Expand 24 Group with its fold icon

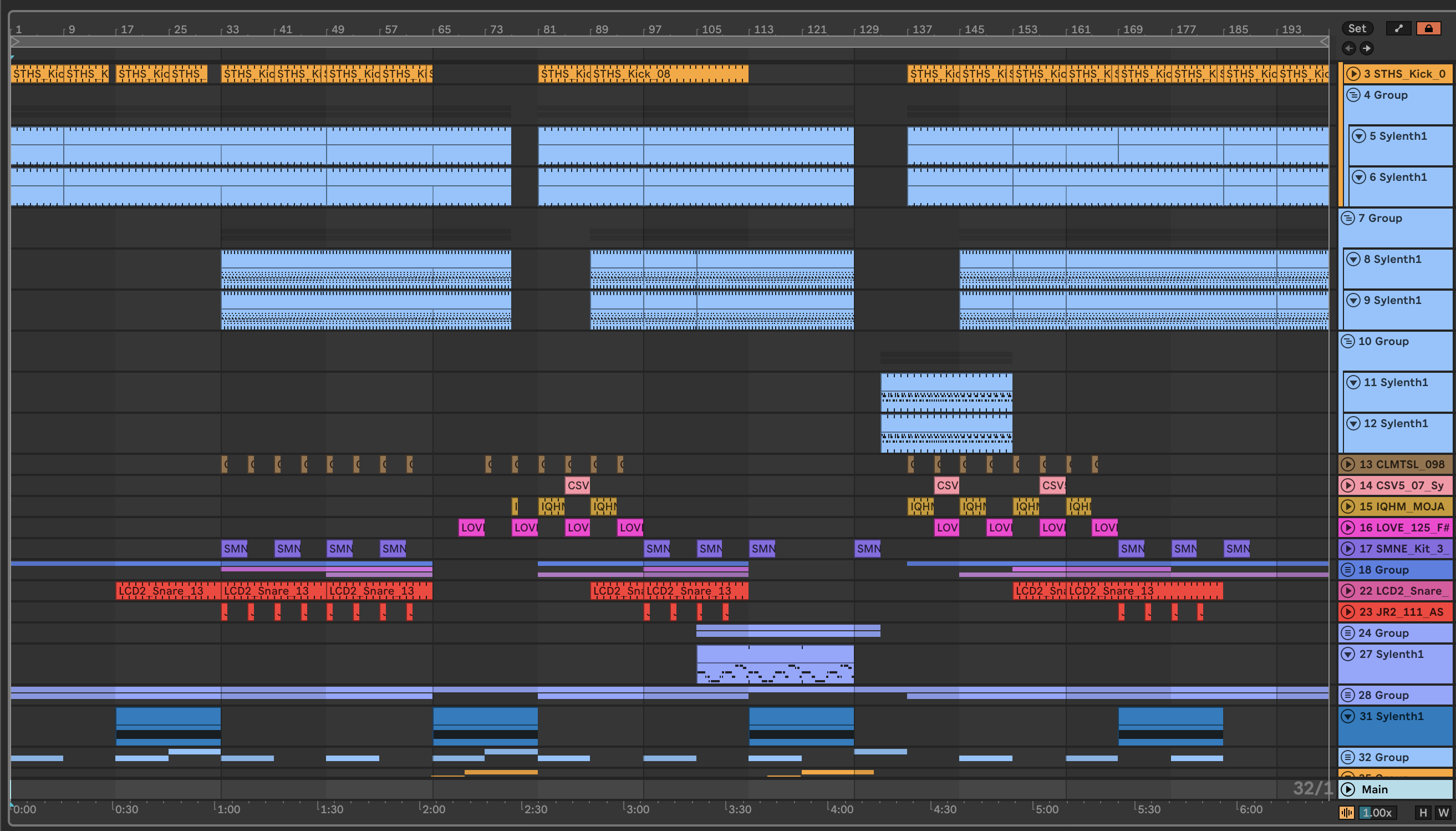pos(1348,633)
